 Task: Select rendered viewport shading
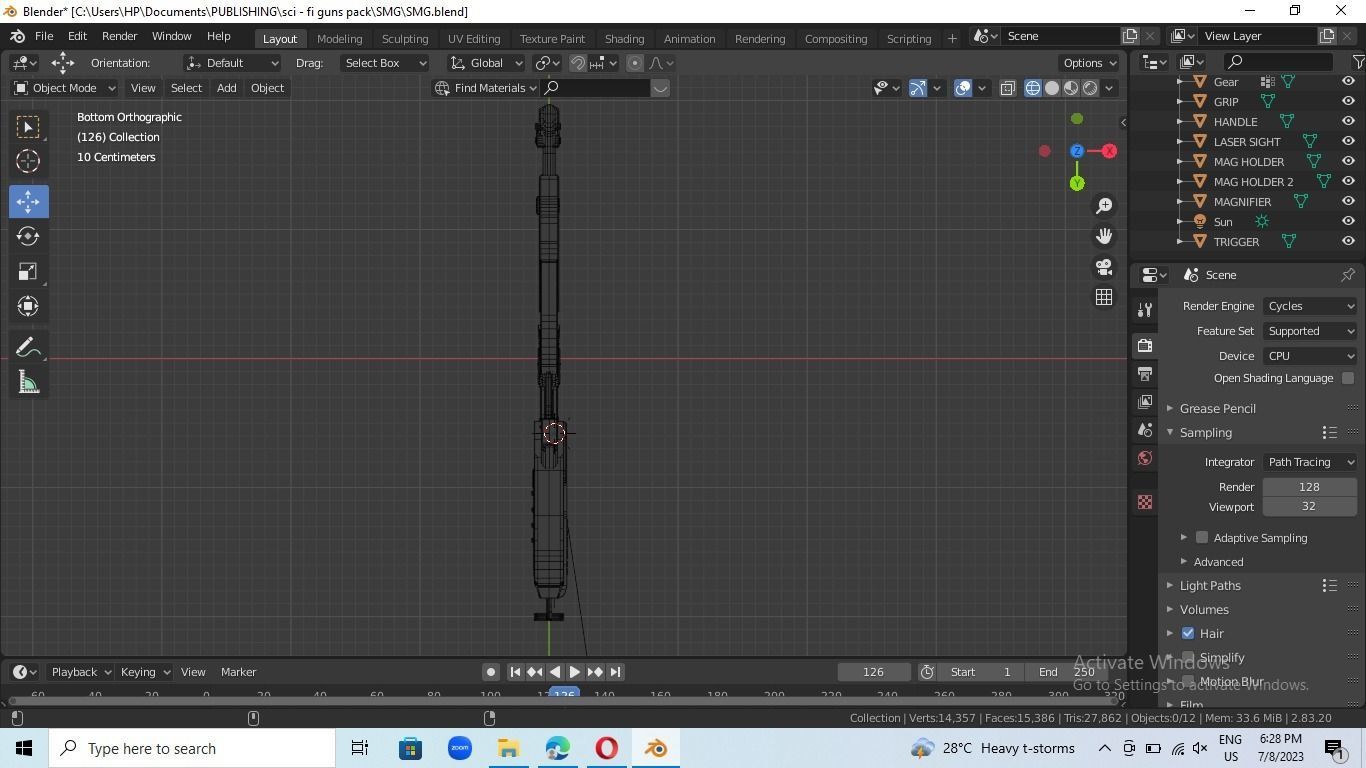coord(1090,88)
